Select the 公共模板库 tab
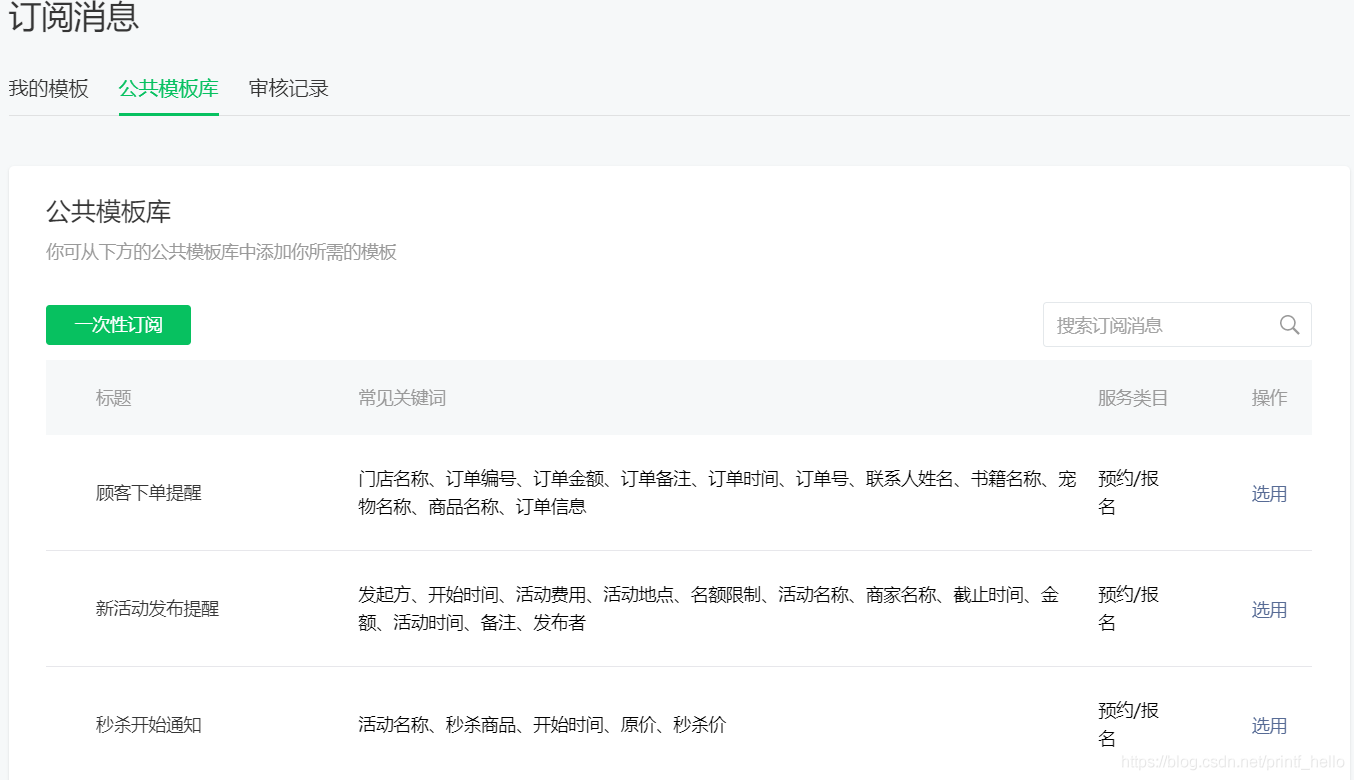The image size is (1354, 780). pos(168,88)
